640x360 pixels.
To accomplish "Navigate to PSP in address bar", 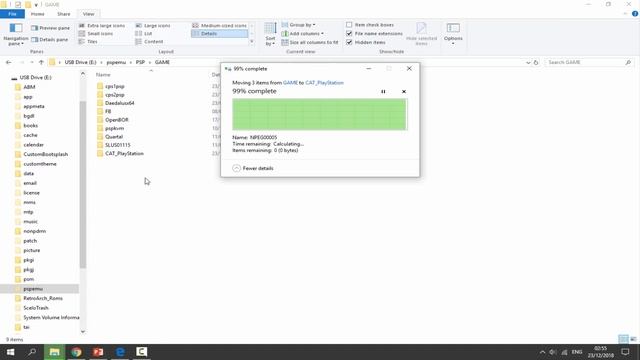I will point(140,62).
